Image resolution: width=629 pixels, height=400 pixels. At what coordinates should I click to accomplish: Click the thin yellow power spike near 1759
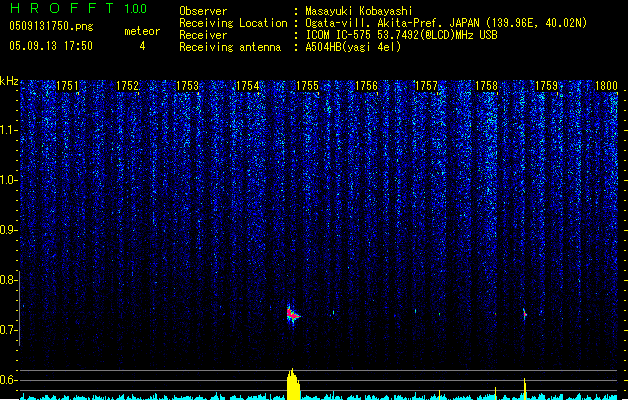pyautogui.click(x=525, y=389)
